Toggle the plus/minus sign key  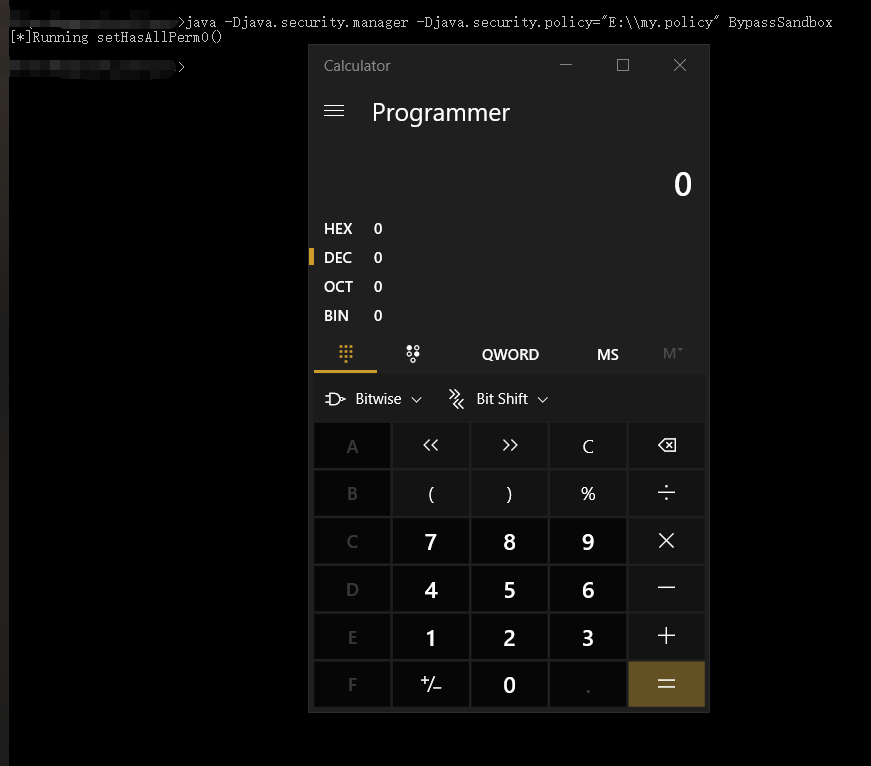tap(430, 685)
